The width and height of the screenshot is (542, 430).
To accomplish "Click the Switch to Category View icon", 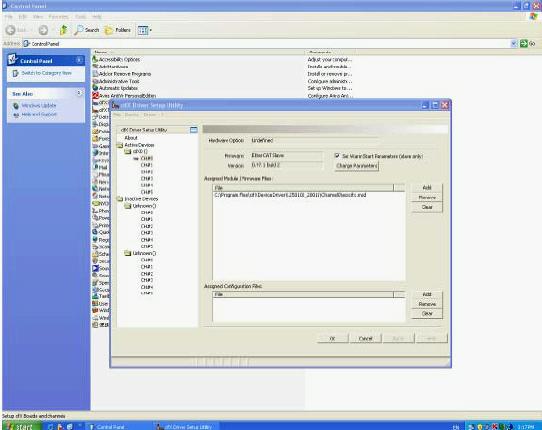I will [x=16, y=73].
